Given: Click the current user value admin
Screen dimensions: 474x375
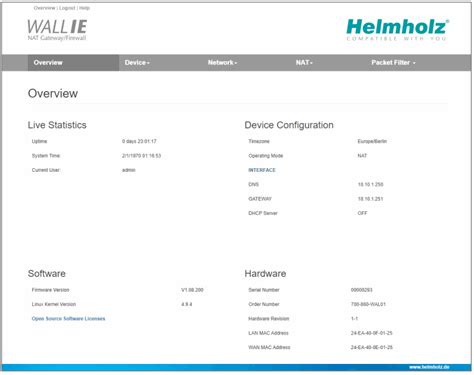Looking at the screenshot, I should (129, 170).
